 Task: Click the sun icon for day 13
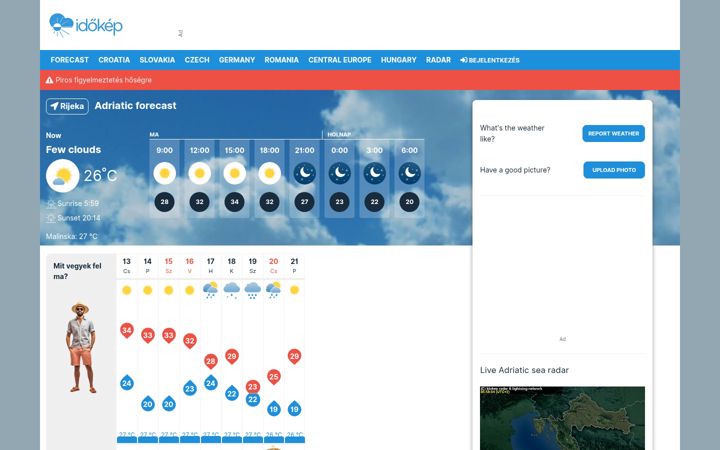(x=127, y=290)
